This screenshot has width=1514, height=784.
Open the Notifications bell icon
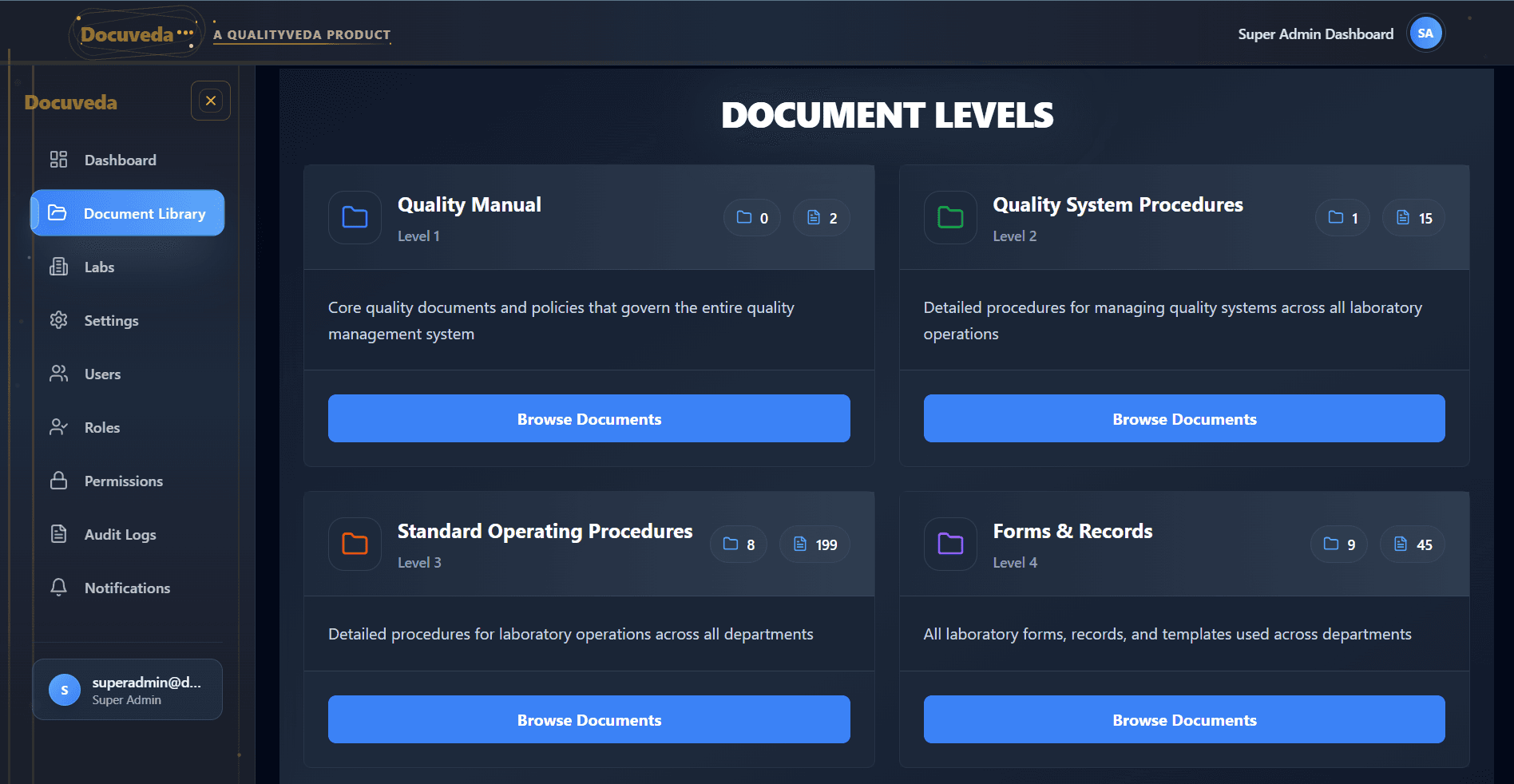point(58,588)
